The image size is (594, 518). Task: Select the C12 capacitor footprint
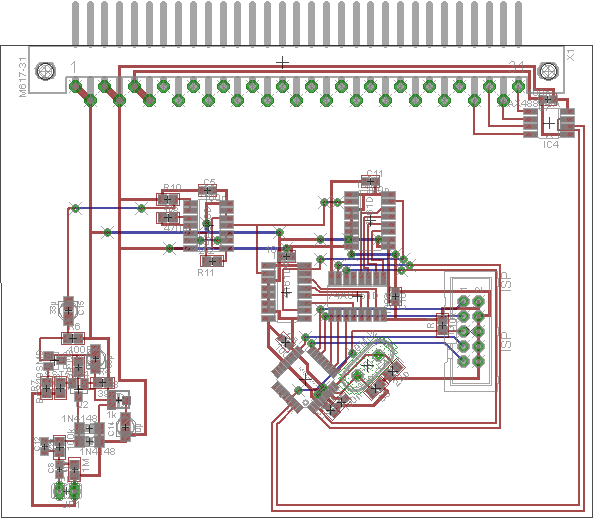pos(45,447)
